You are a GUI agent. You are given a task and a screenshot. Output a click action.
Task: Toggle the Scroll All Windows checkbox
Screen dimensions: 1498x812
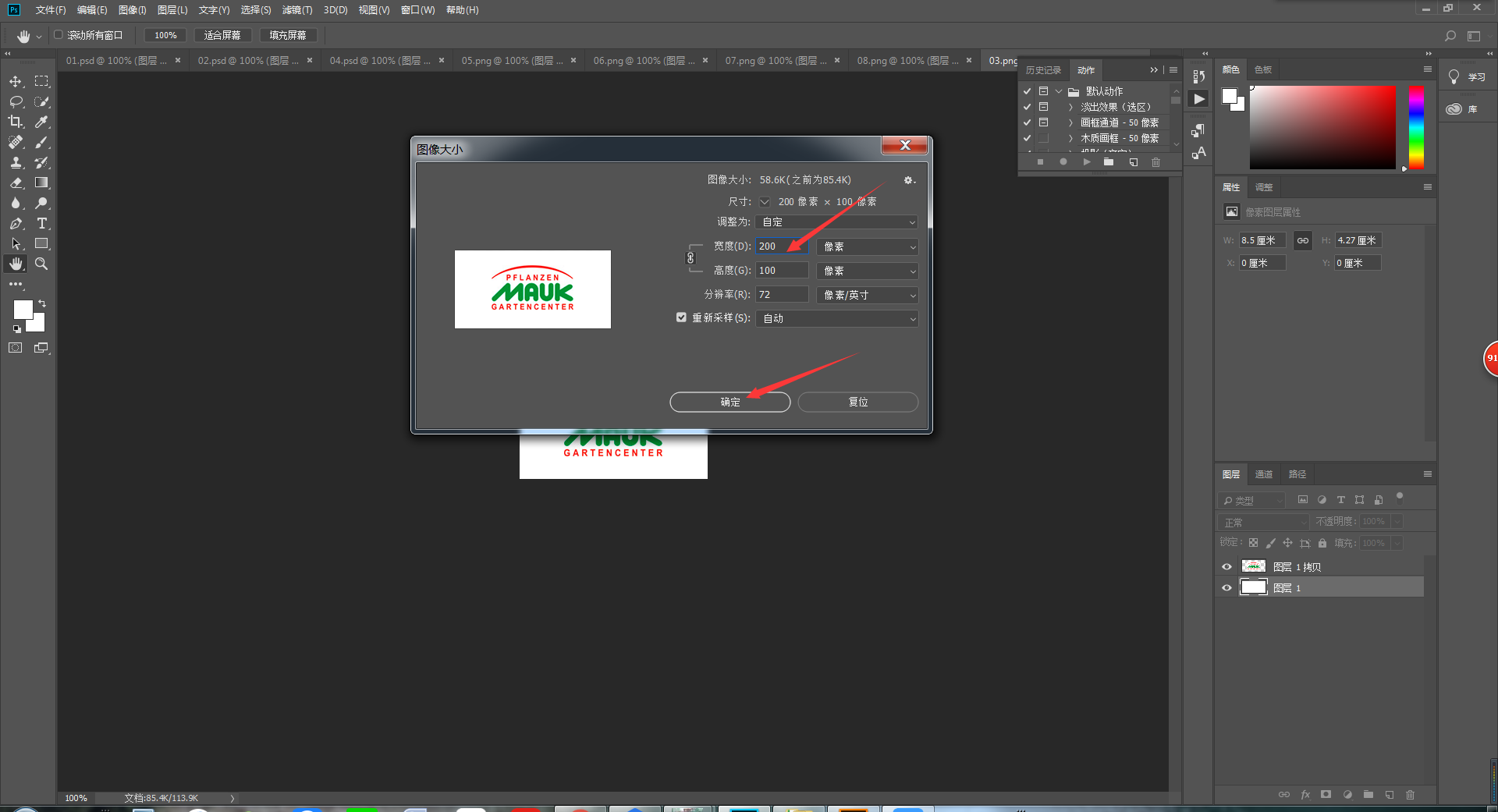tap(59, 35)
